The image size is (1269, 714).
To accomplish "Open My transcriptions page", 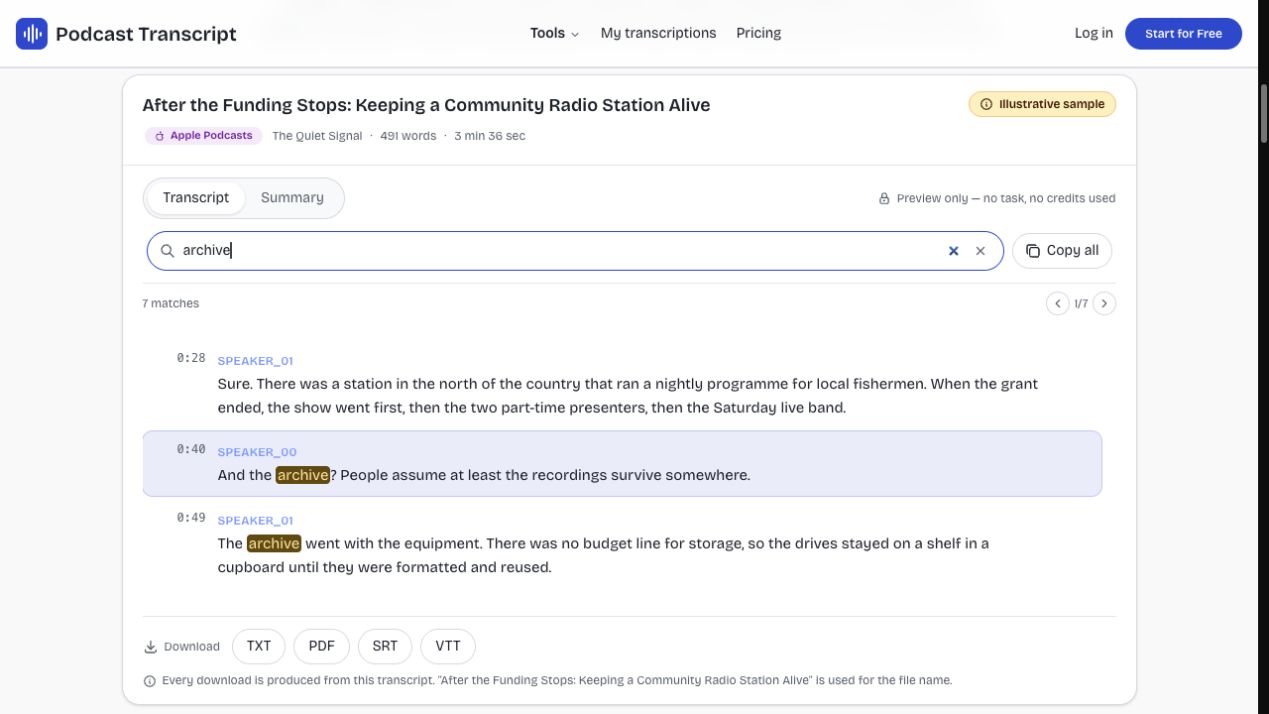I will 658,33.
